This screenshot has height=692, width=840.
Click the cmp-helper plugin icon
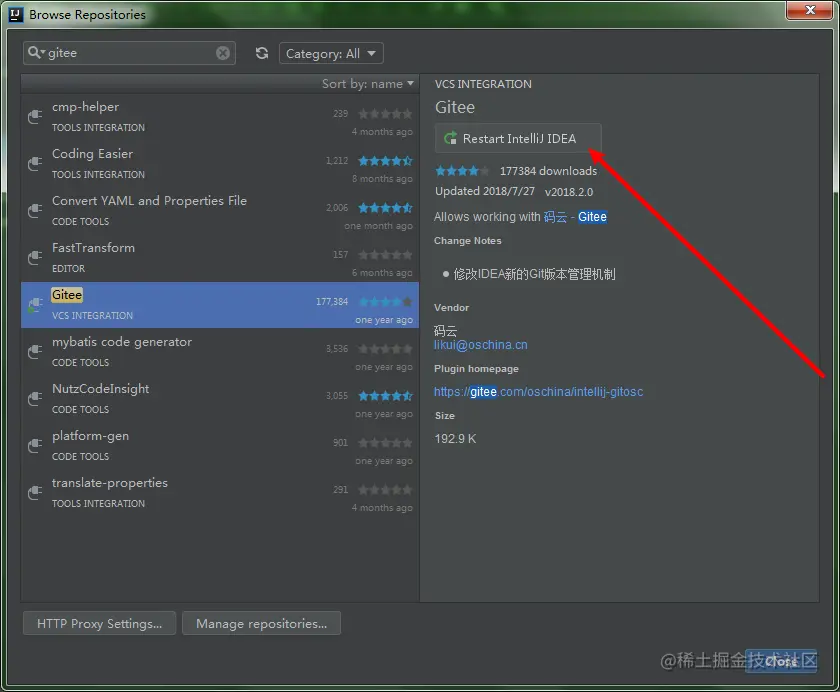click(x=35, y=116)
